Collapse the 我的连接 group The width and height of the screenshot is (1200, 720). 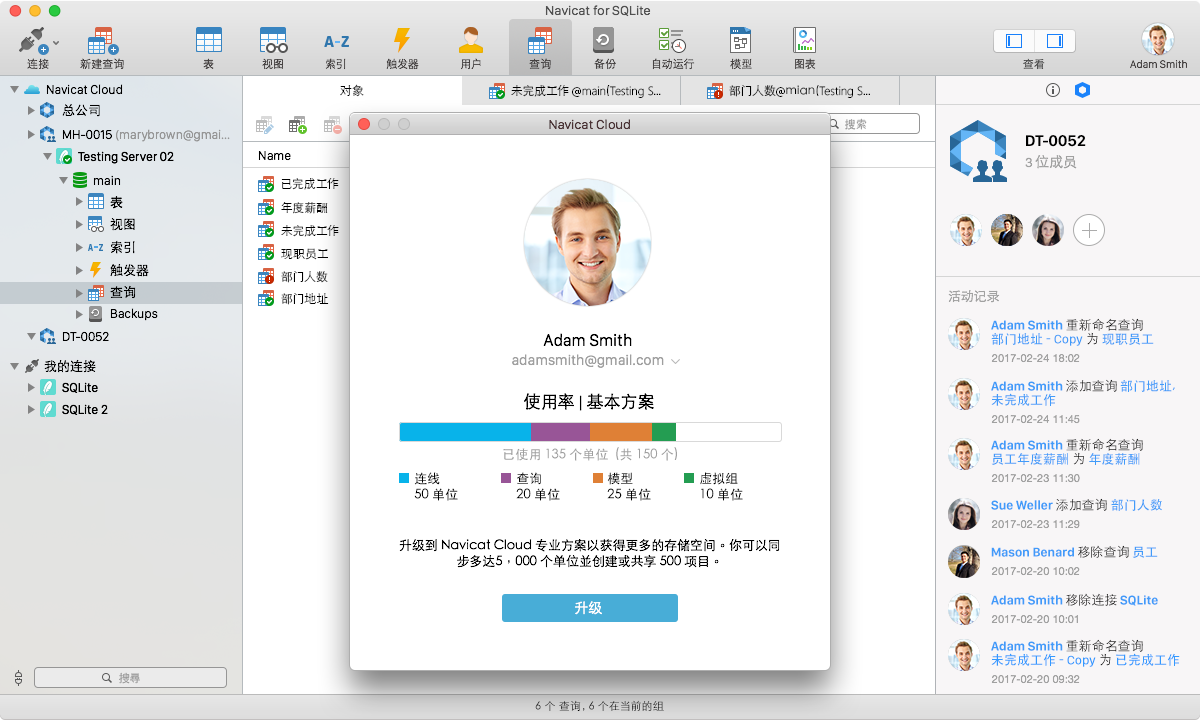tap(14, 366)
